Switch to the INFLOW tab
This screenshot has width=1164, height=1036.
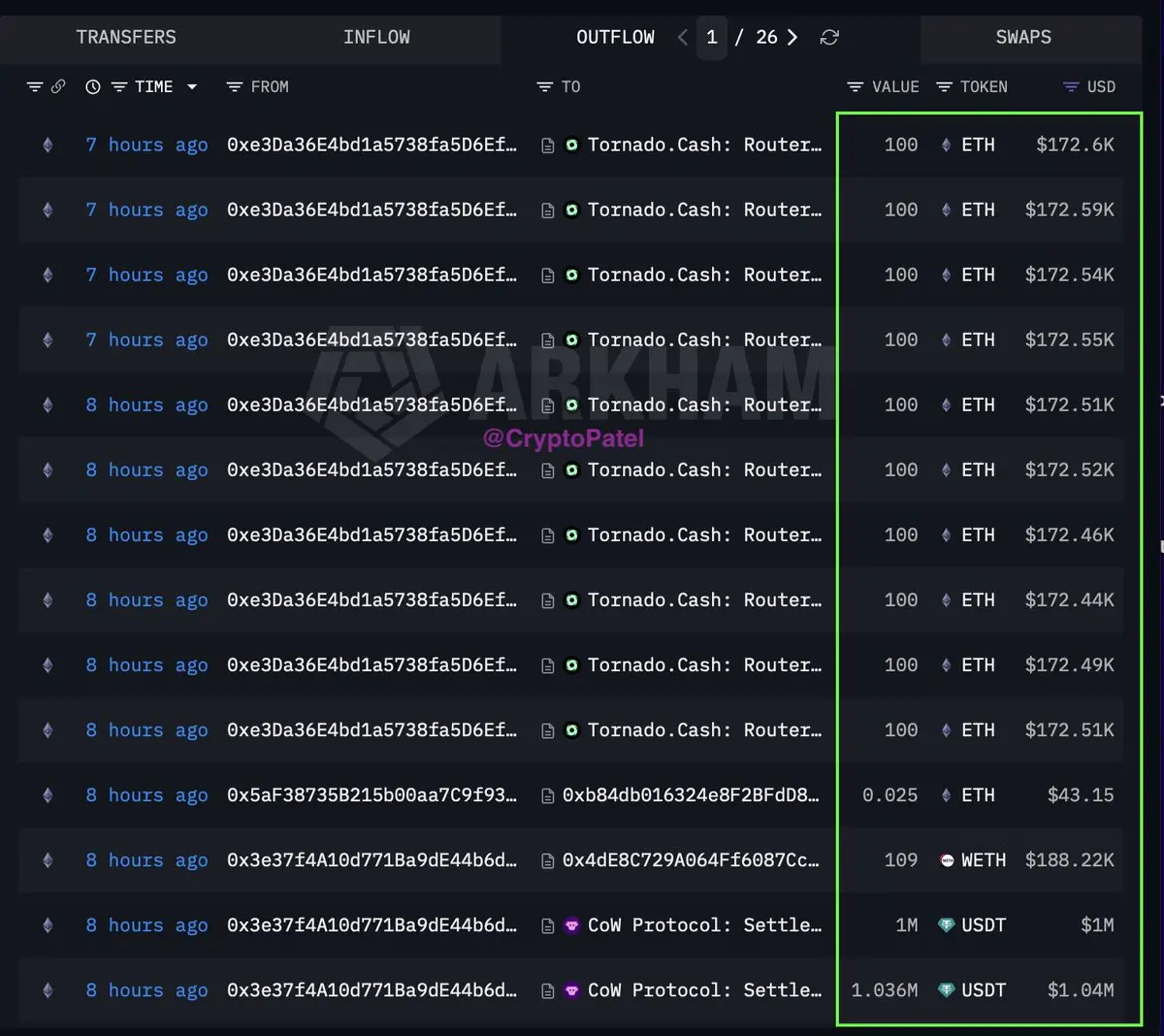376,37
